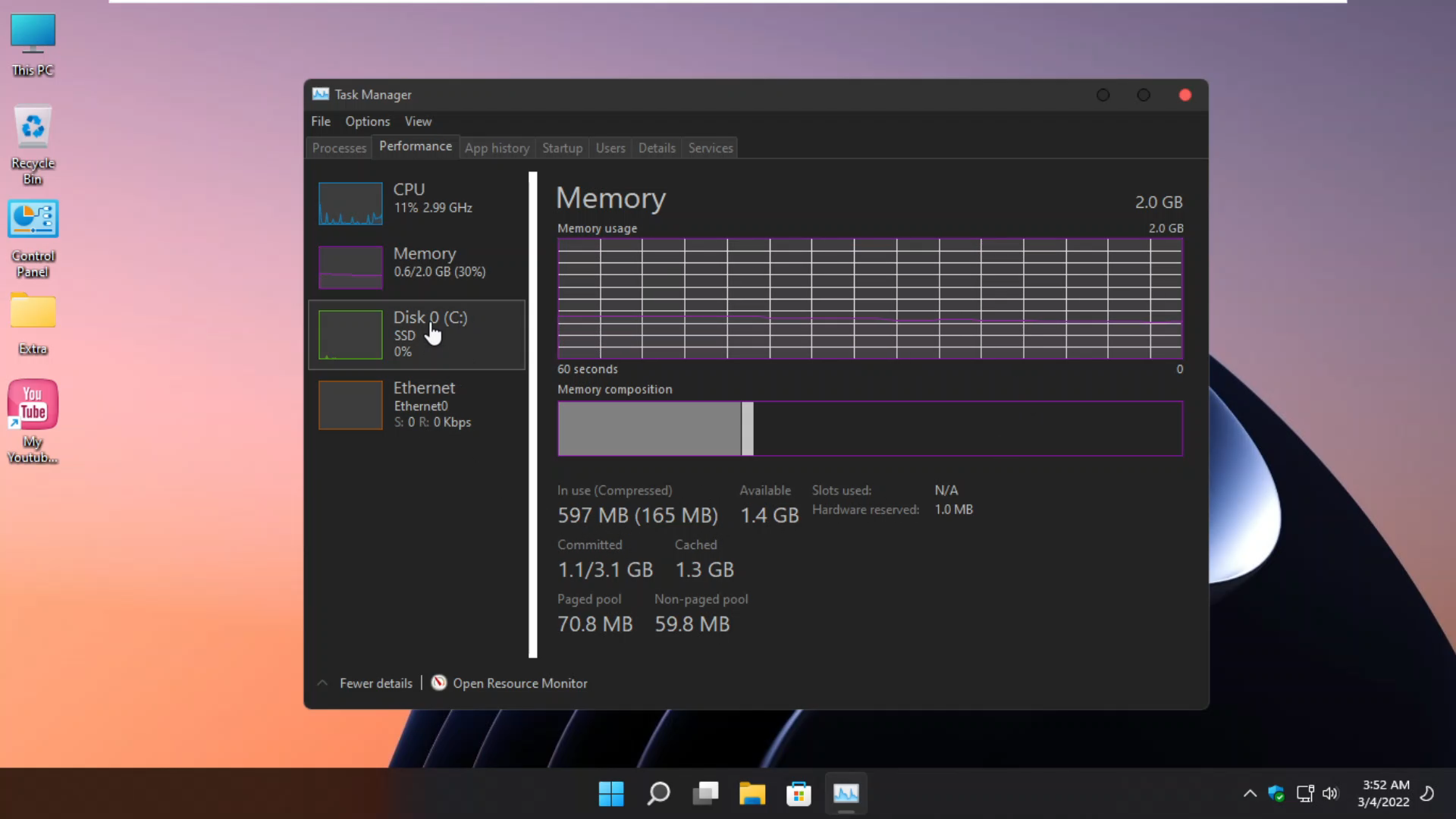Viewport: 1456px width, 819px height.
Task: Click the sidebar vertical scrollbar
Action: (x=533, y=415)
